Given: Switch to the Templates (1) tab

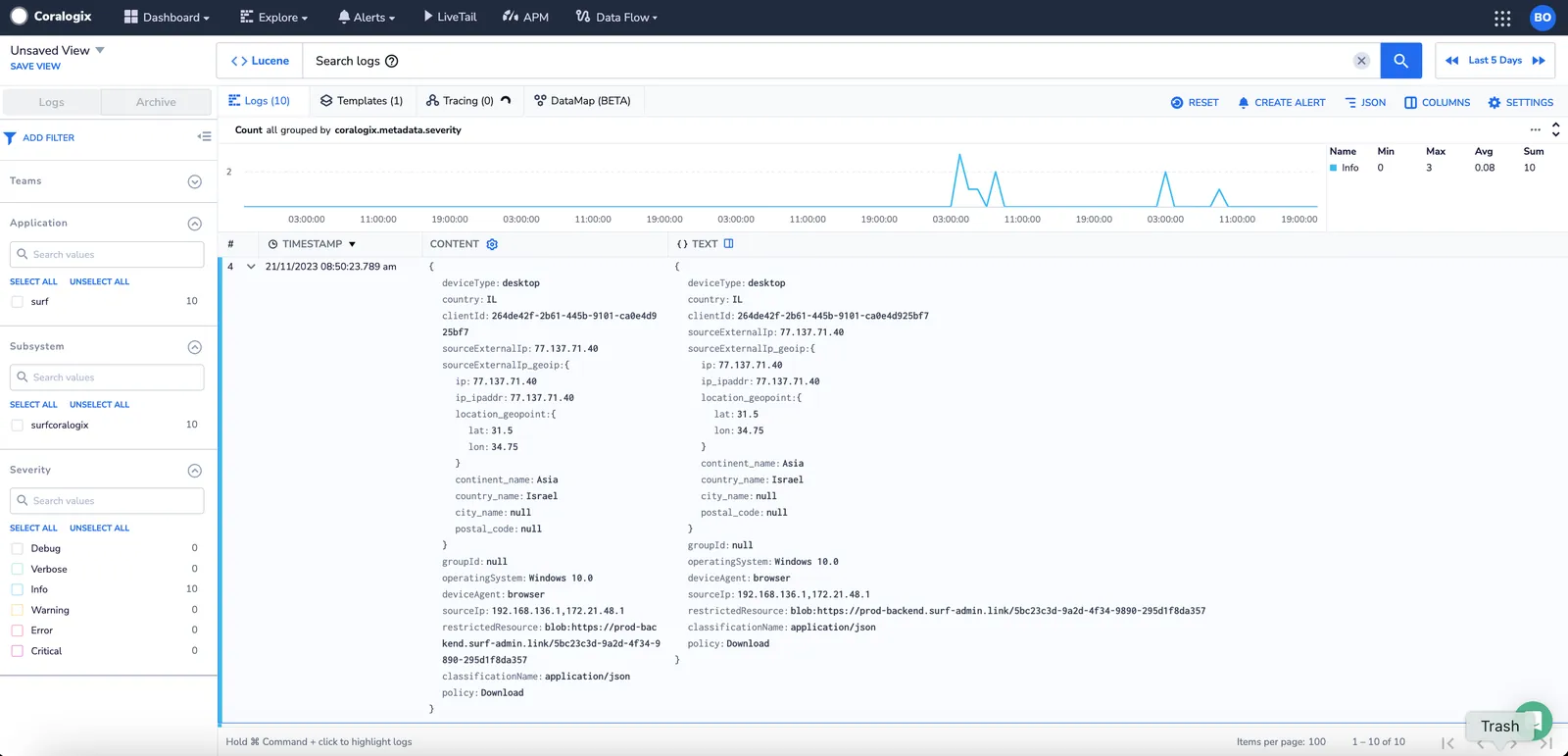Looking at the screenshot, I should point(362,101).
